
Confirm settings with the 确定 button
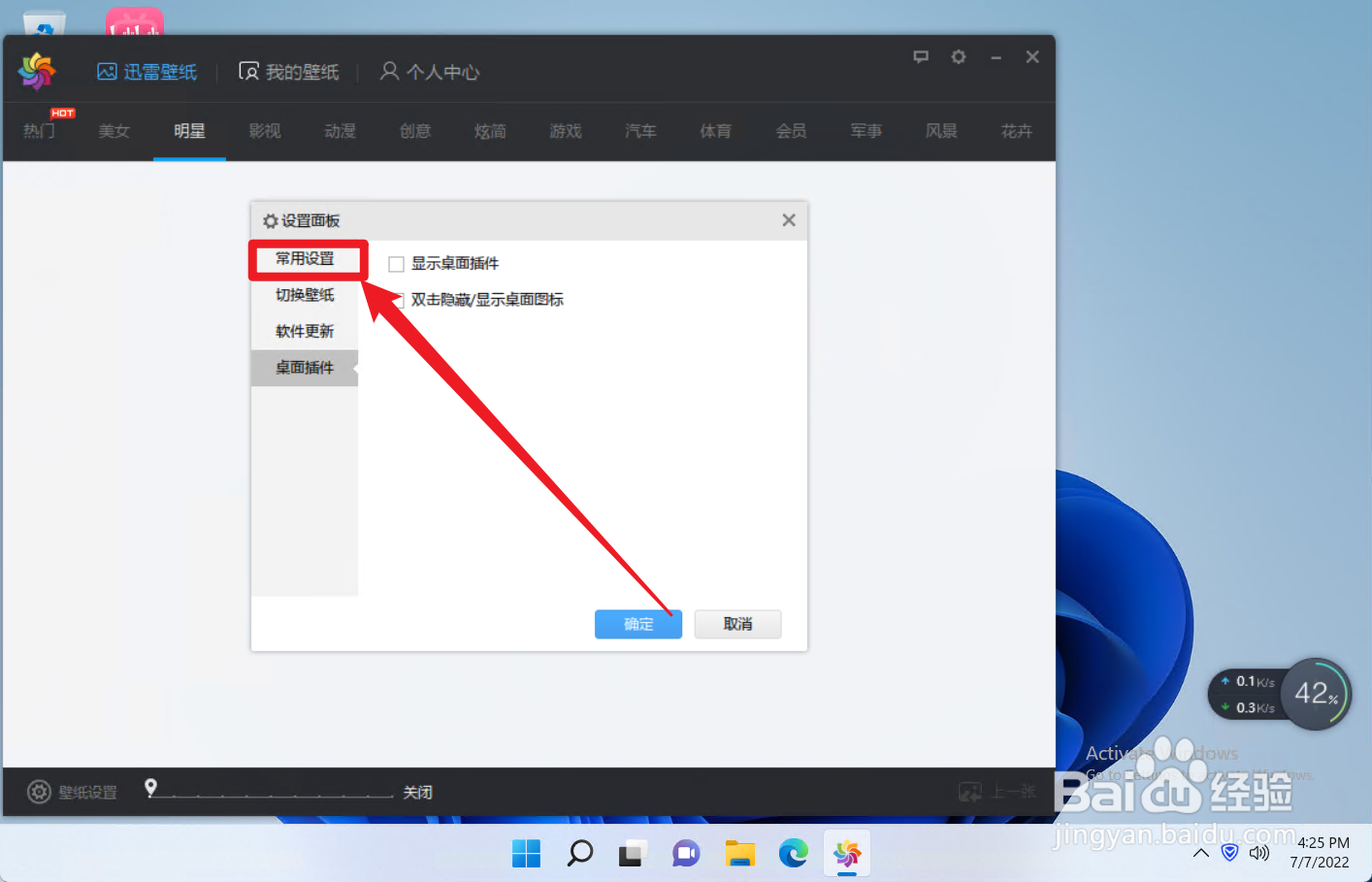(638, 624)
